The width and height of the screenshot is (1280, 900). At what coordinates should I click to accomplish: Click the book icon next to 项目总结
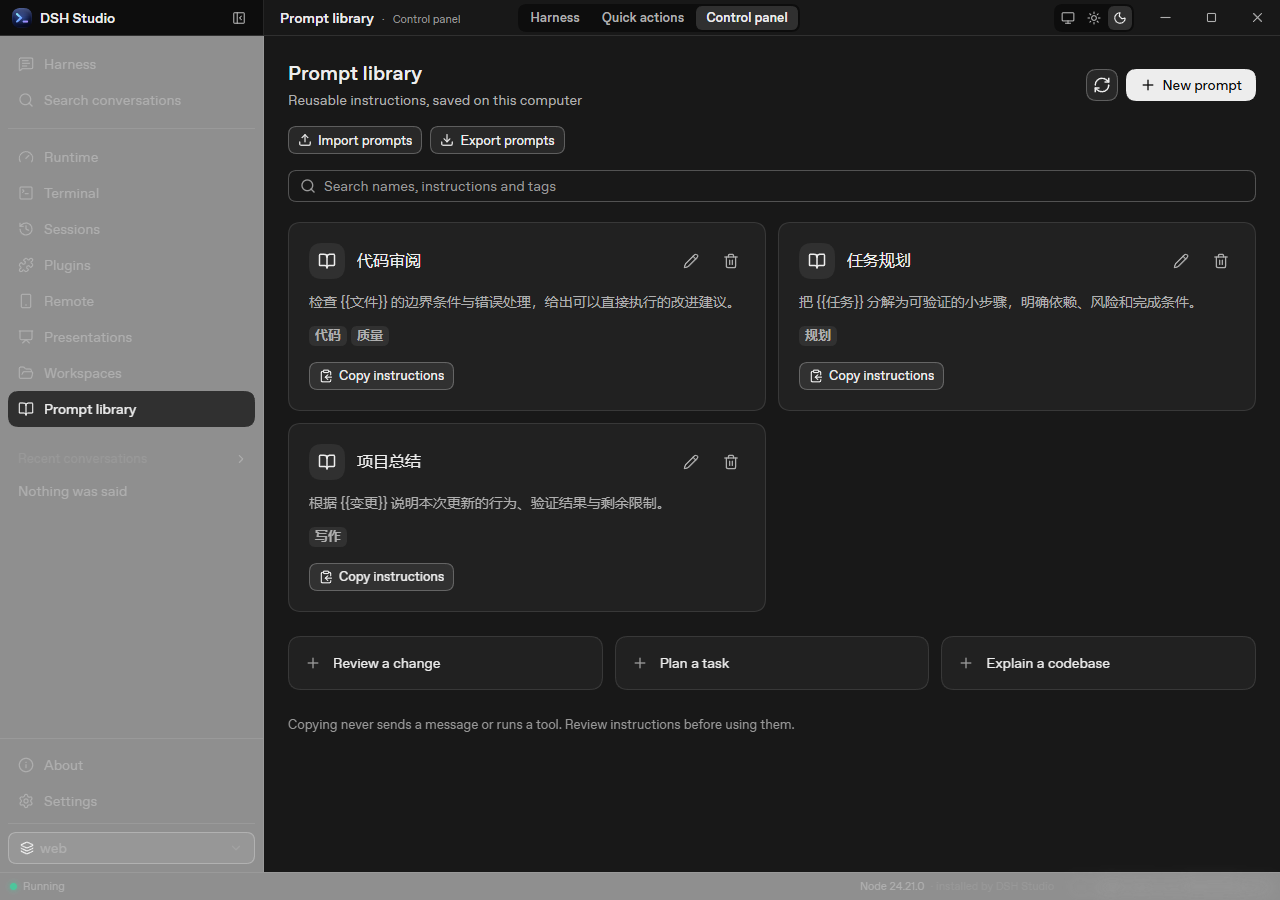click(327, 462)
